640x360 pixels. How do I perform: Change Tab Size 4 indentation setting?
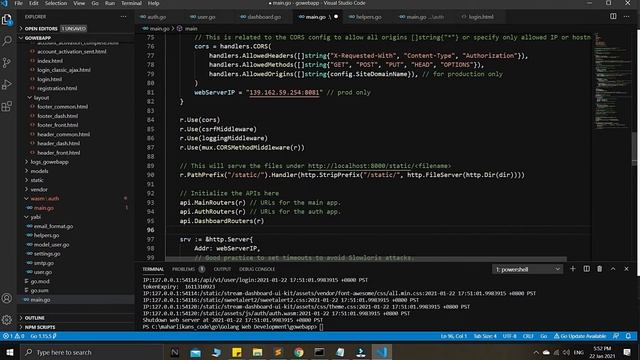point(484,336)
